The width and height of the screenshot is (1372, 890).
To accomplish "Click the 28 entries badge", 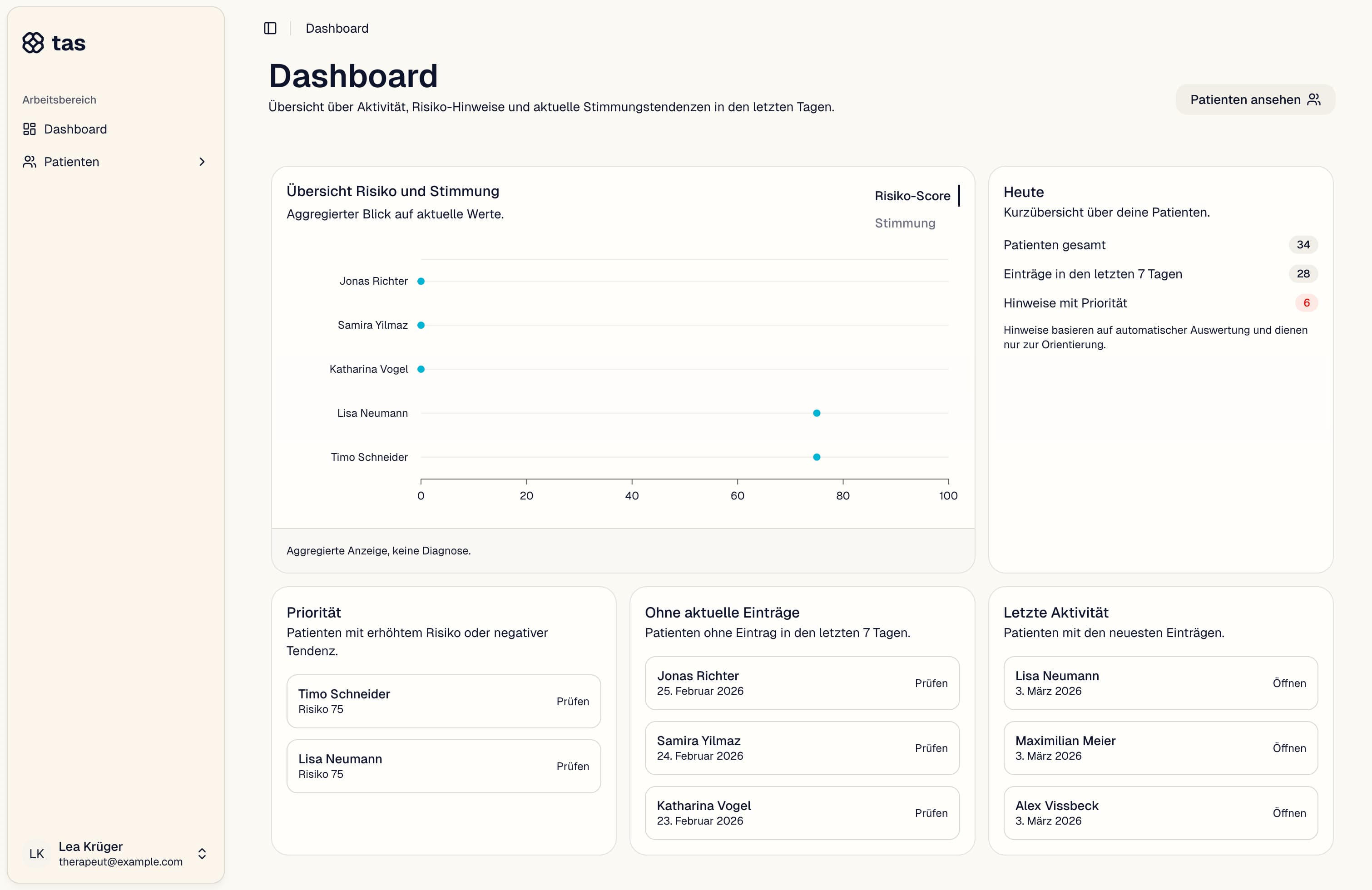I will click(x=1303, y=274).
